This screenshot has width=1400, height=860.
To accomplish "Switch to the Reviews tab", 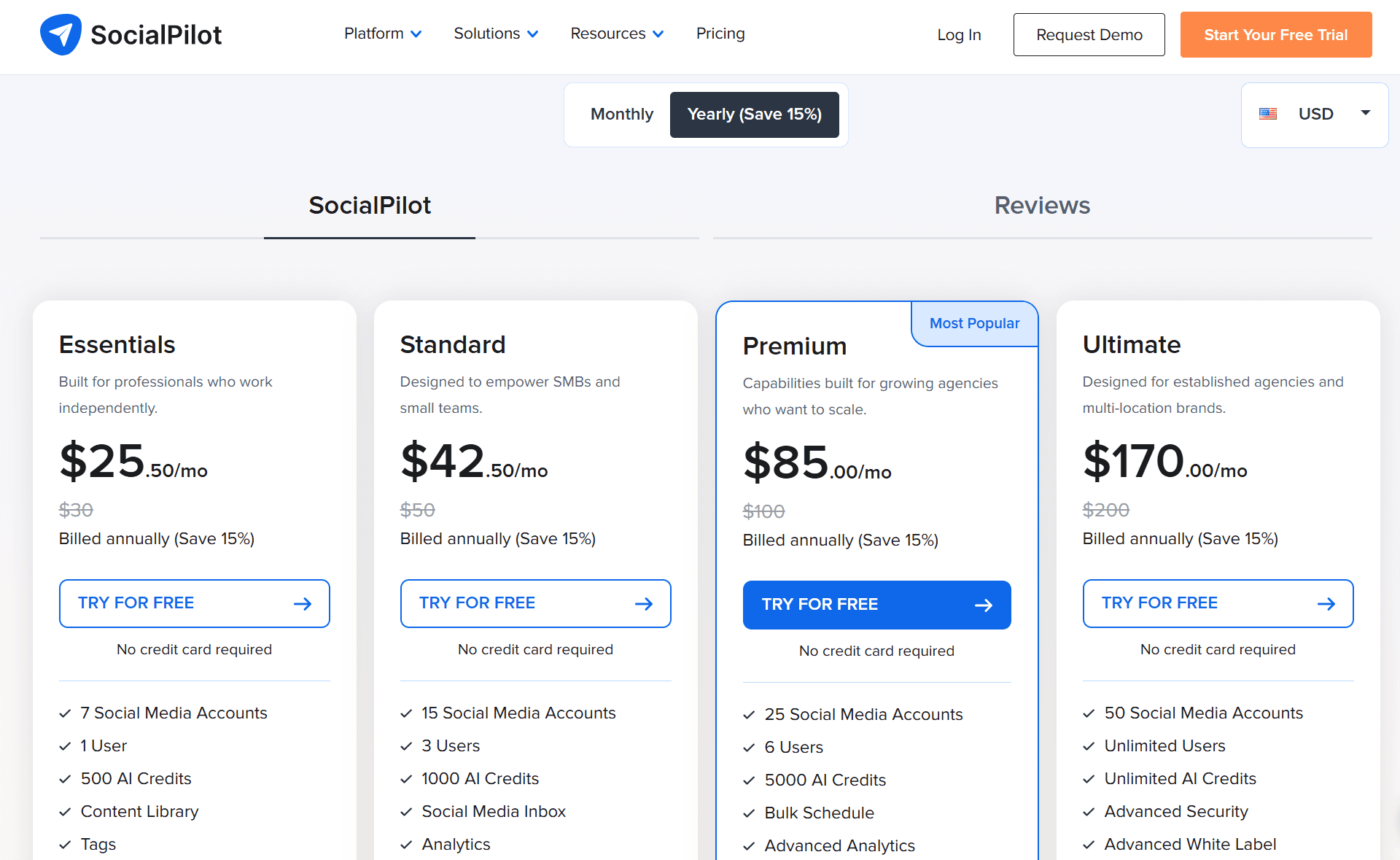I will (1042, 206).
